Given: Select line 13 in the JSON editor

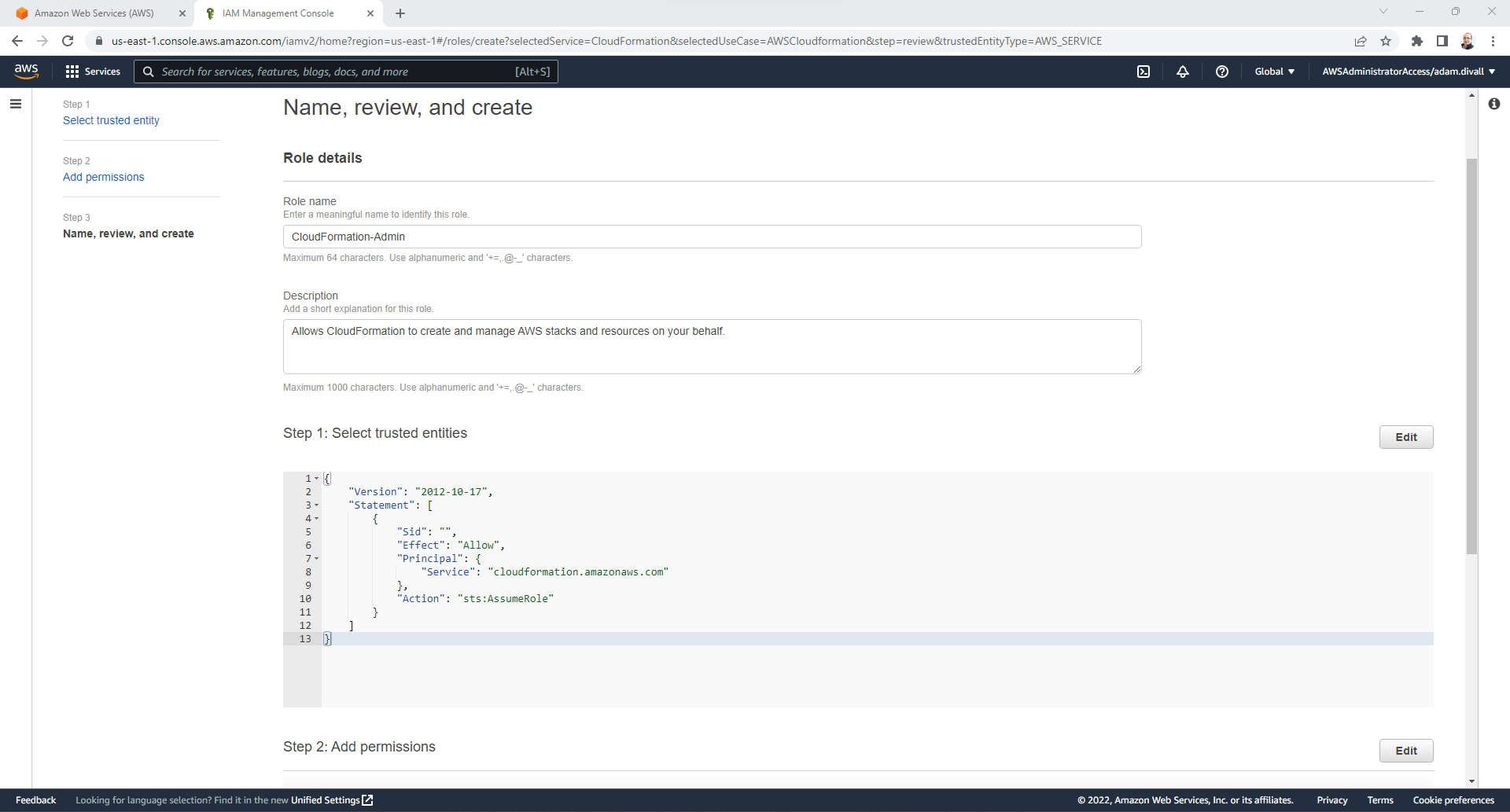Looking at the screenshot, I should (x=858, y=639).
